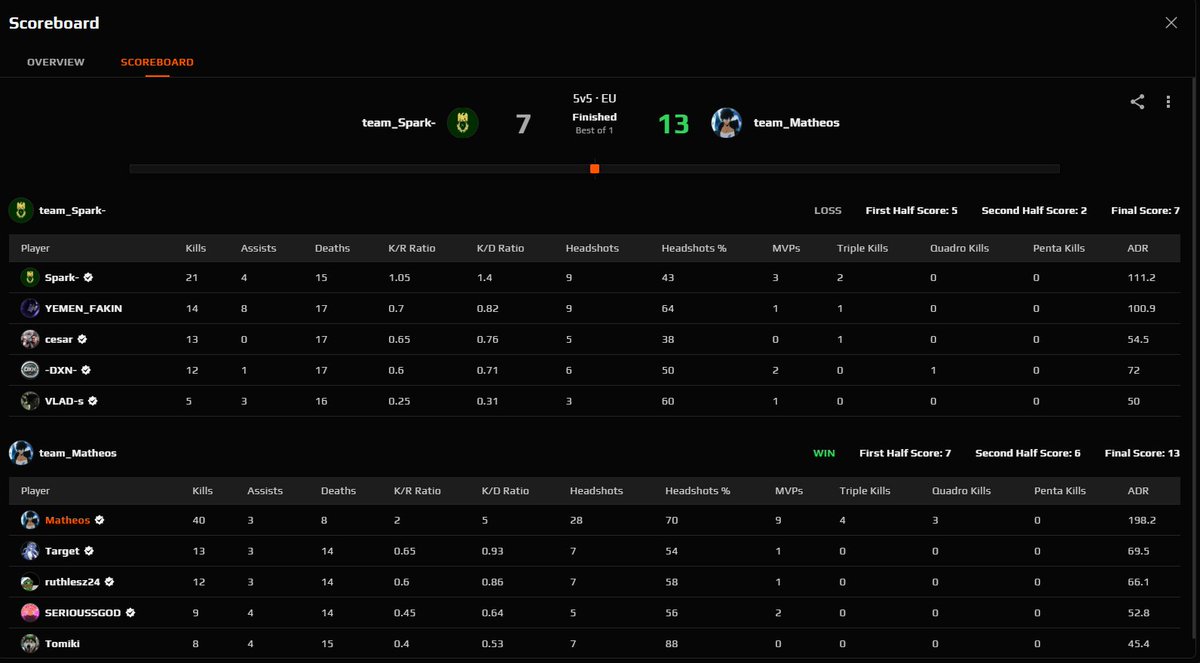Click verified badge next to ruthlesz24
This screenshot has width=1200, height=663.
(x=109, y=582)
